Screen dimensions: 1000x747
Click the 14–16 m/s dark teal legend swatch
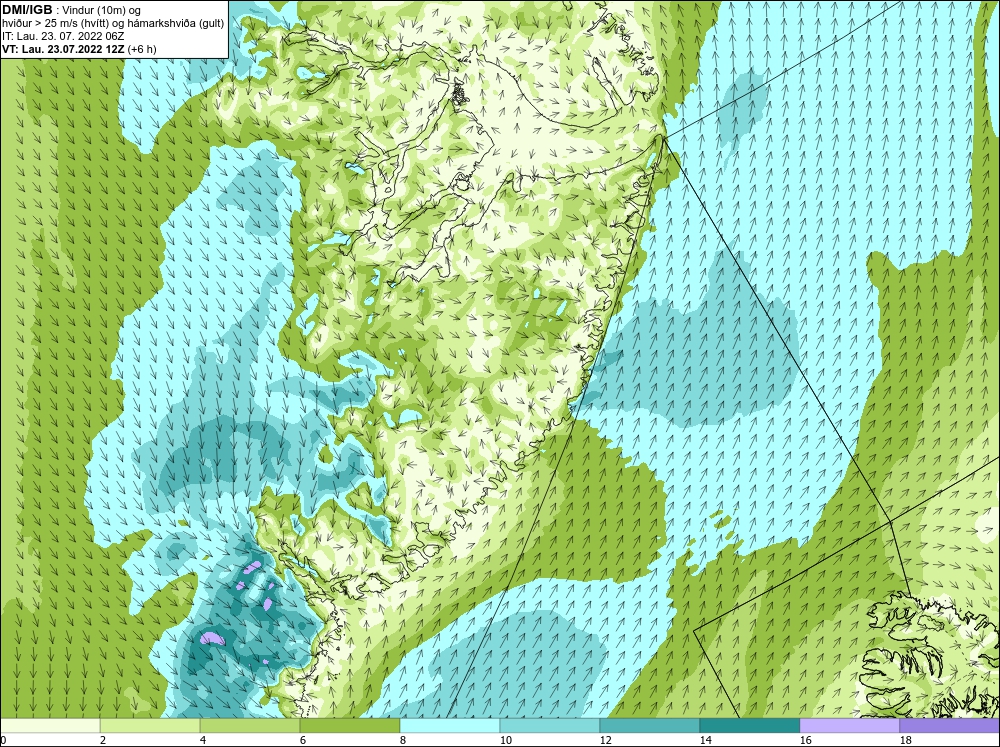tap(749, 726)
